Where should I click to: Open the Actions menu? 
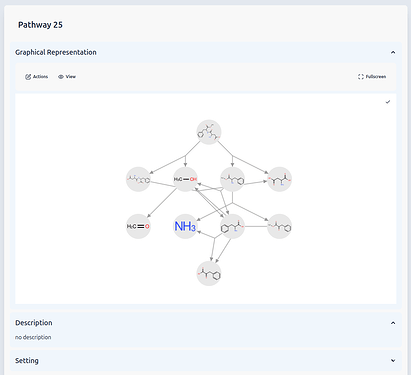tap(36, 77)
